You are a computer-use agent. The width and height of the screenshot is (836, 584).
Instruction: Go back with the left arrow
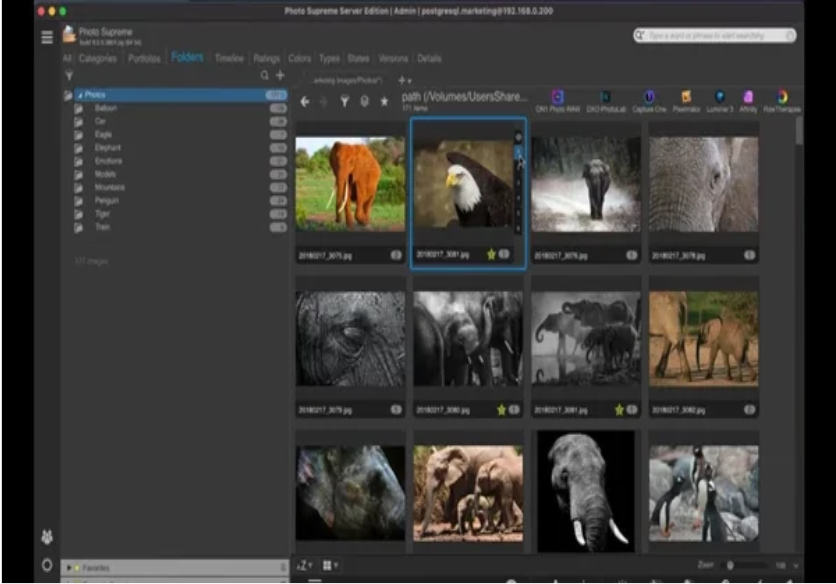(304, 101)
